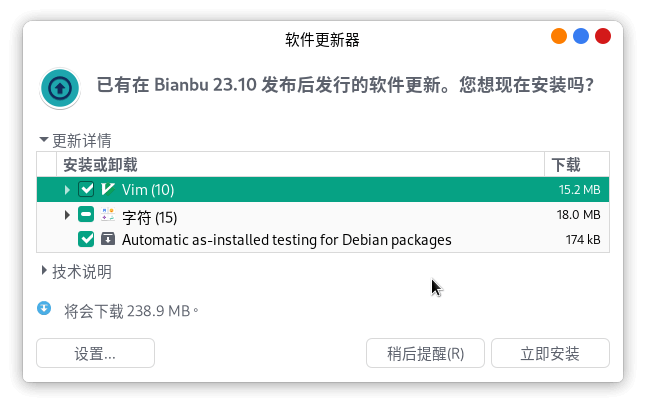This screenshot has height=407, width=646.
Task: Click the Debian package icon in the list
Action: tap(108, 240)
